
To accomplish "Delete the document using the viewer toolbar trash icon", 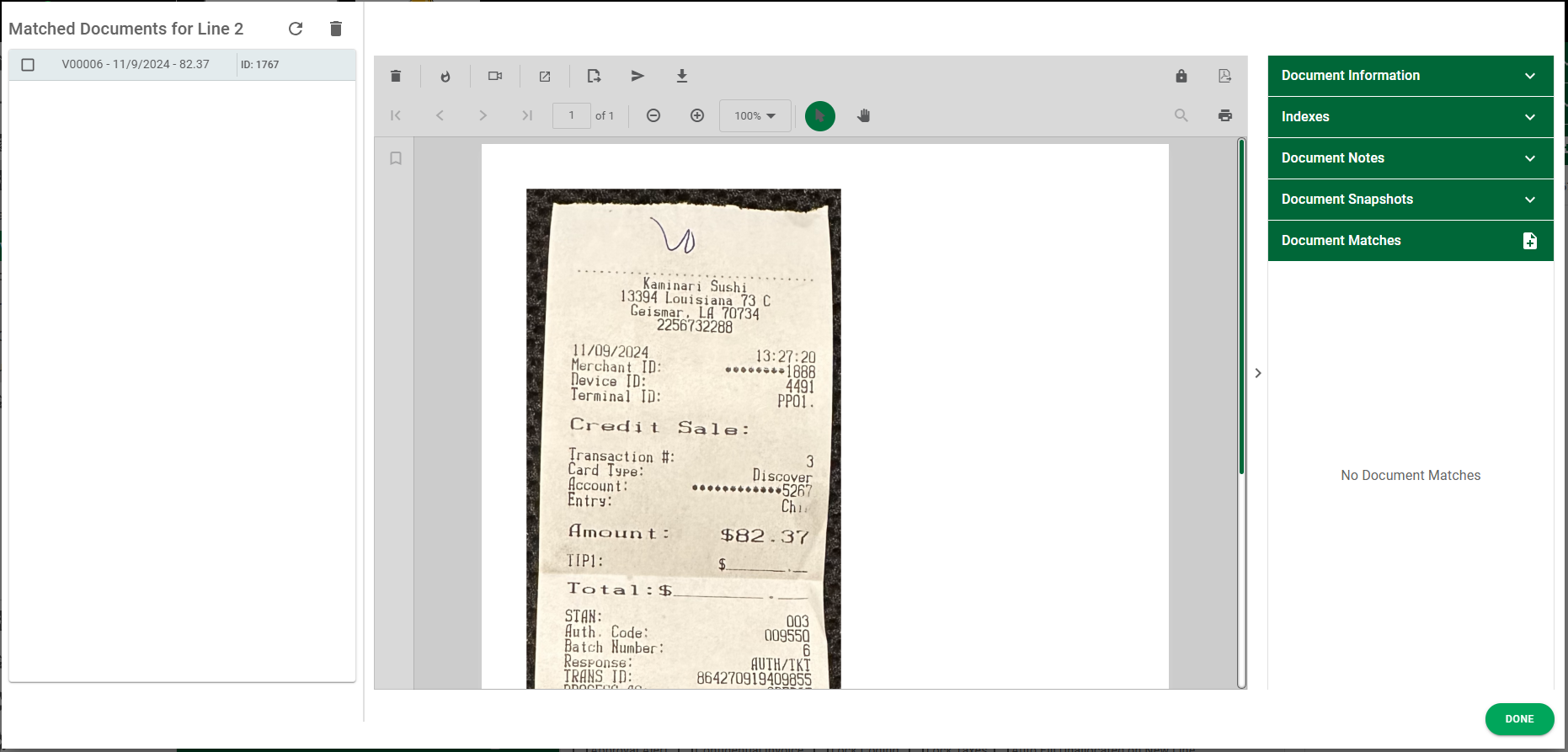I will point(396,76).
